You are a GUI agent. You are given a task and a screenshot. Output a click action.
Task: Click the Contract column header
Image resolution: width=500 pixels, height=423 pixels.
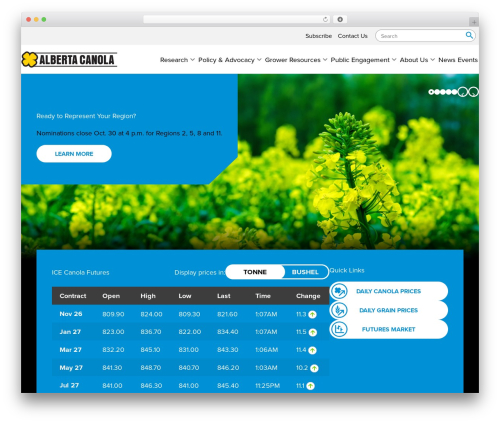(x=73, y=296)
